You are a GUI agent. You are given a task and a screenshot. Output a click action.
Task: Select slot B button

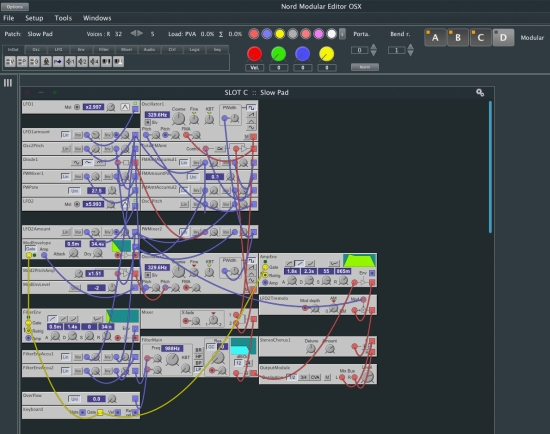[458, 38]
